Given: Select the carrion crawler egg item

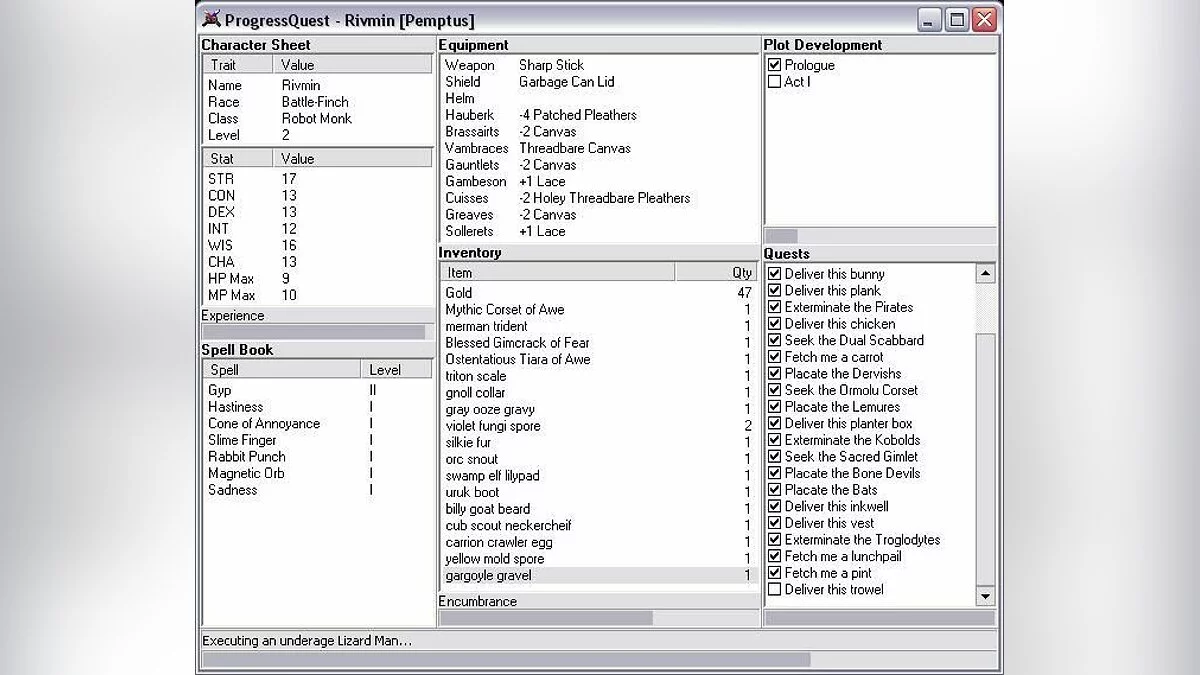Looking at the screenshot, I should pos(598,542).
